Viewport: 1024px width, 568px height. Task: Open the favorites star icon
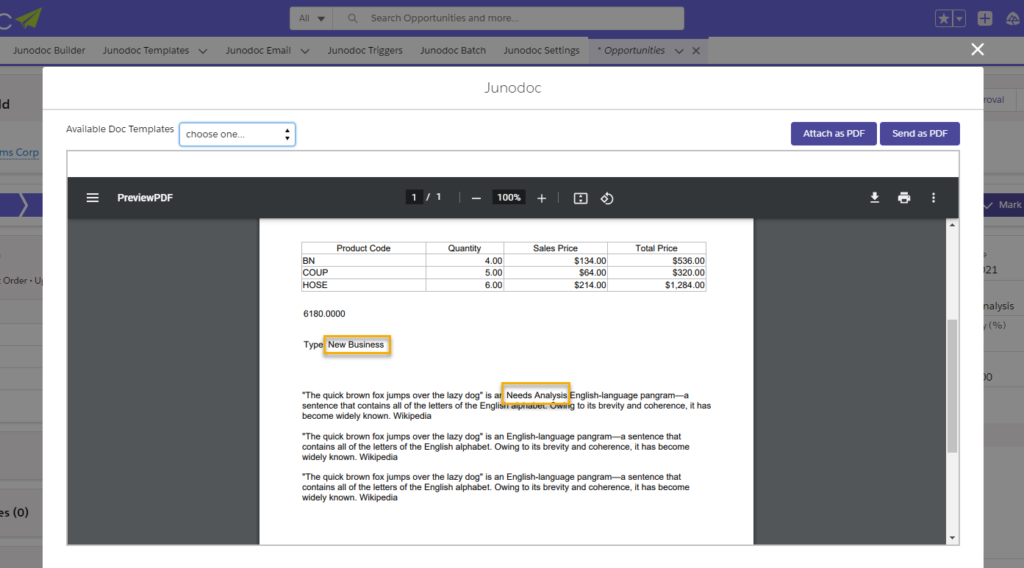pos(943,19)
